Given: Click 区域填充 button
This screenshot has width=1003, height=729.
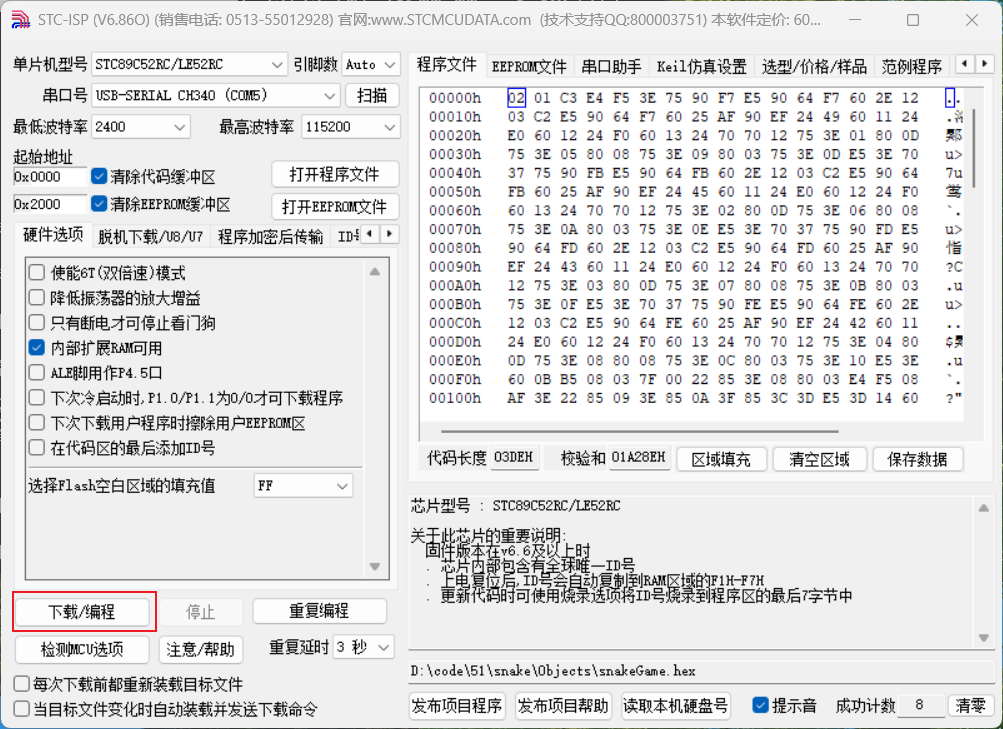Looking at the screenshot, I should tap(721, 459).
